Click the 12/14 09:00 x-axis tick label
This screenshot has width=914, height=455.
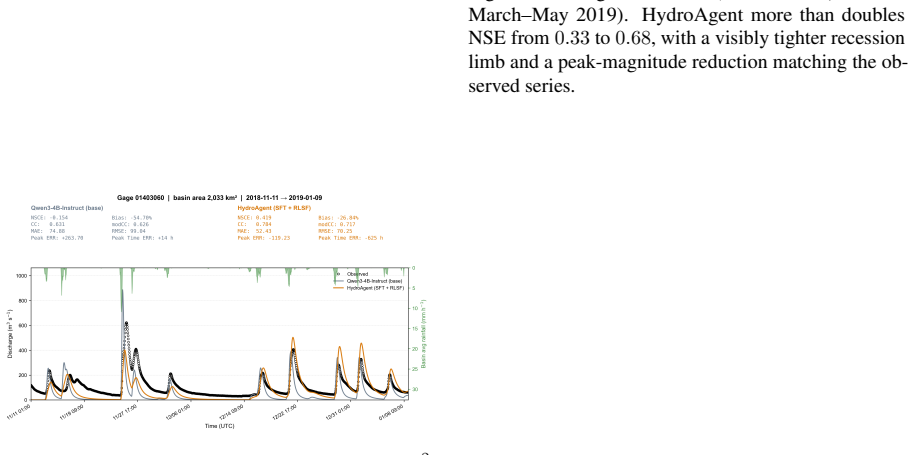(230, 412)
